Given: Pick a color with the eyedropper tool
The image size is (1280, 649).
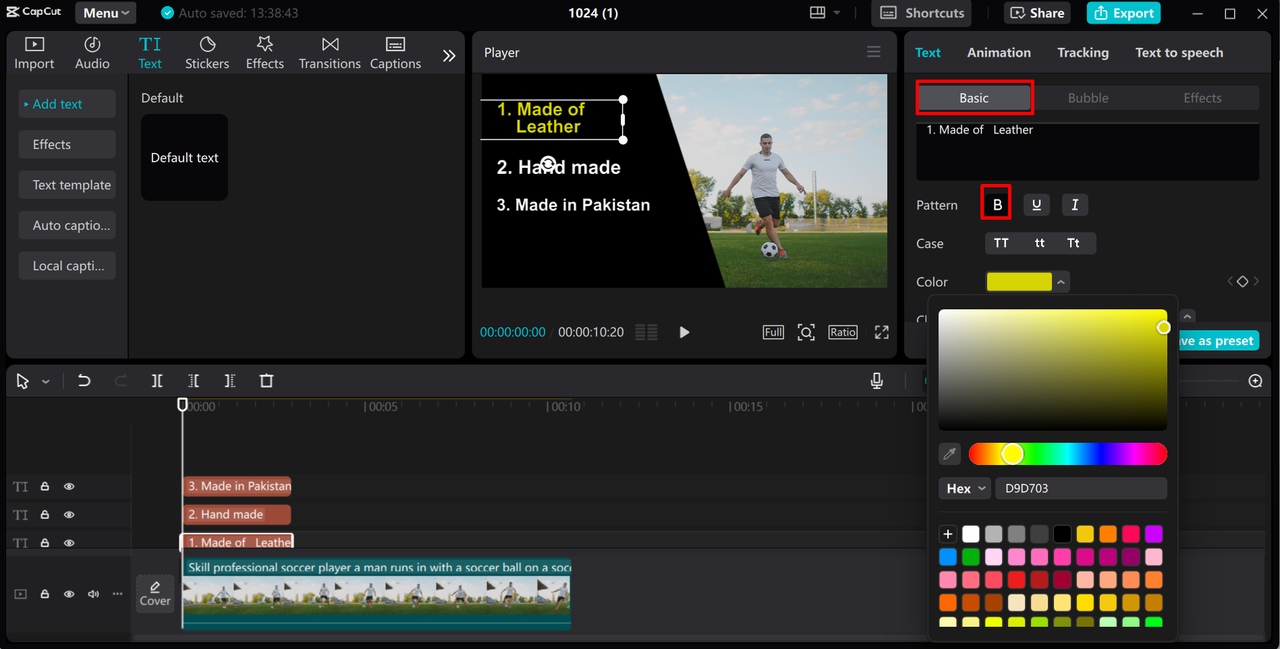Looking at the screenshot, I should pos(950,454).
